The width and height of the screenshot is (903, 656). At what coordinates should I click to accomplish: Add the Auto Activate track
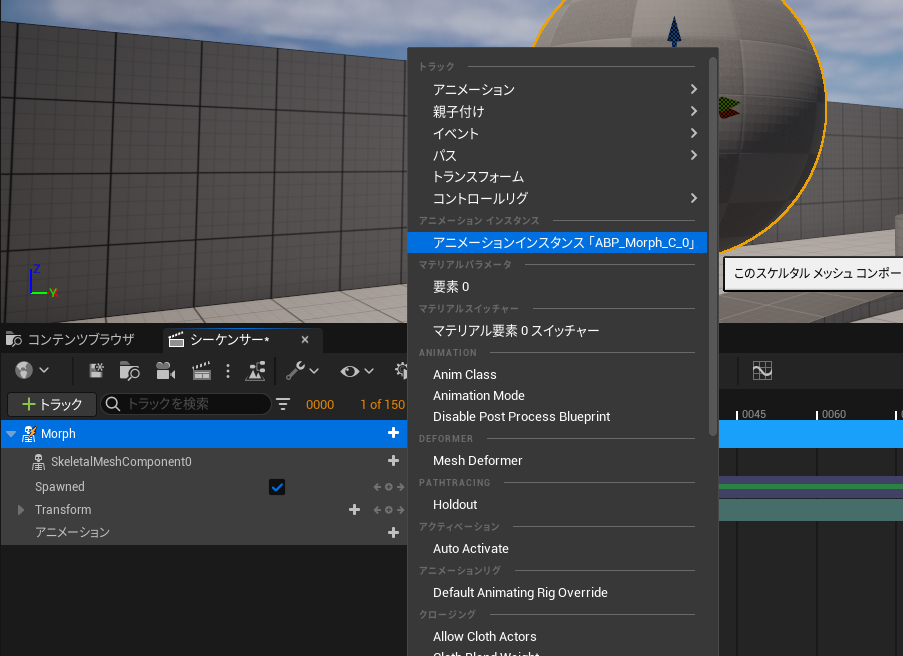click(x=557, y=548)
